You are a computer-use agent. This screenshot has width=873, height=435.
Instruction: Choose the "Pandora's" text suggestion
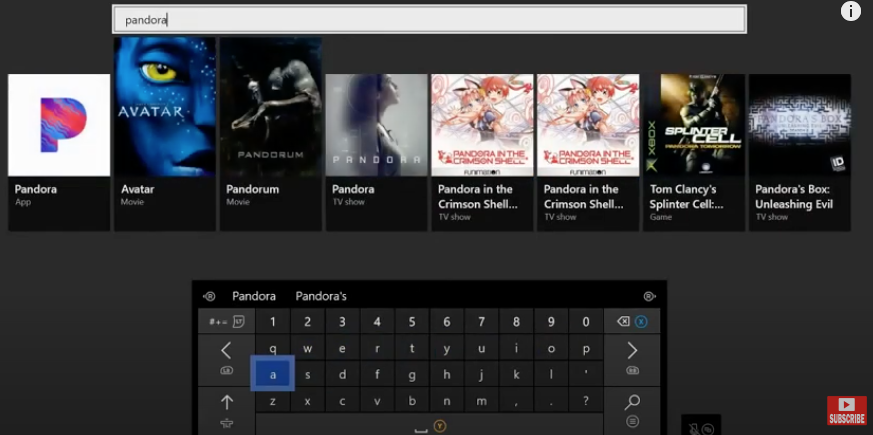pyautogui.click(x=321, y=296)
